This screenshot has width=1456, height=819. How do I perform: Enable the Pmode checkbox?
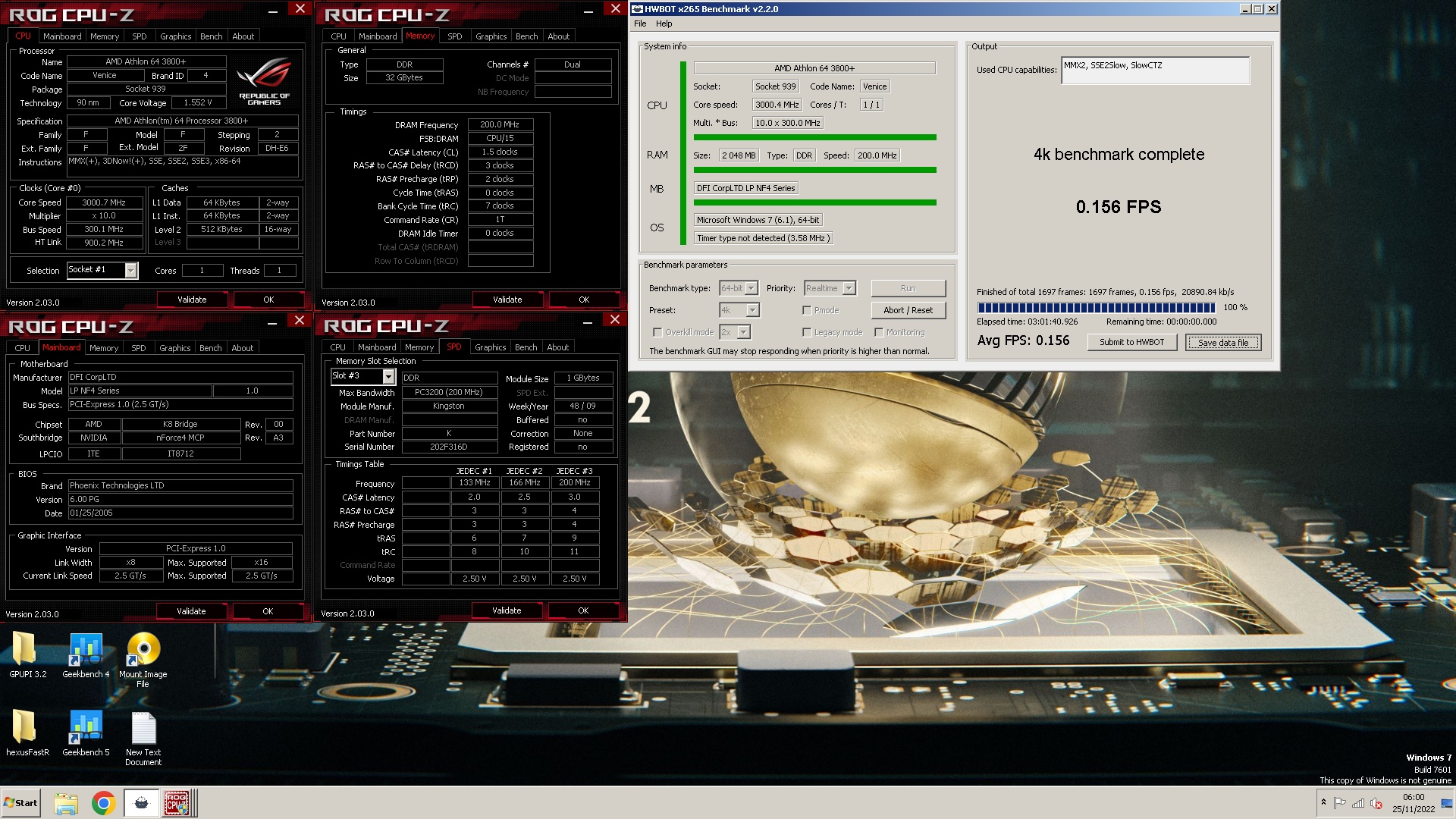[x=807, y=310]
